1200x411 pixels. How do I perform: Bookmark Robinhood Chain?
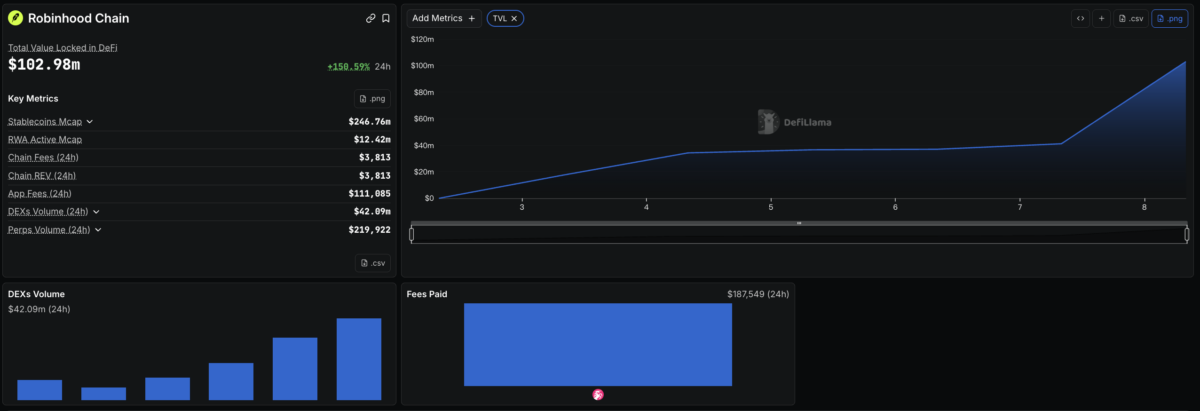pos(386,18)
